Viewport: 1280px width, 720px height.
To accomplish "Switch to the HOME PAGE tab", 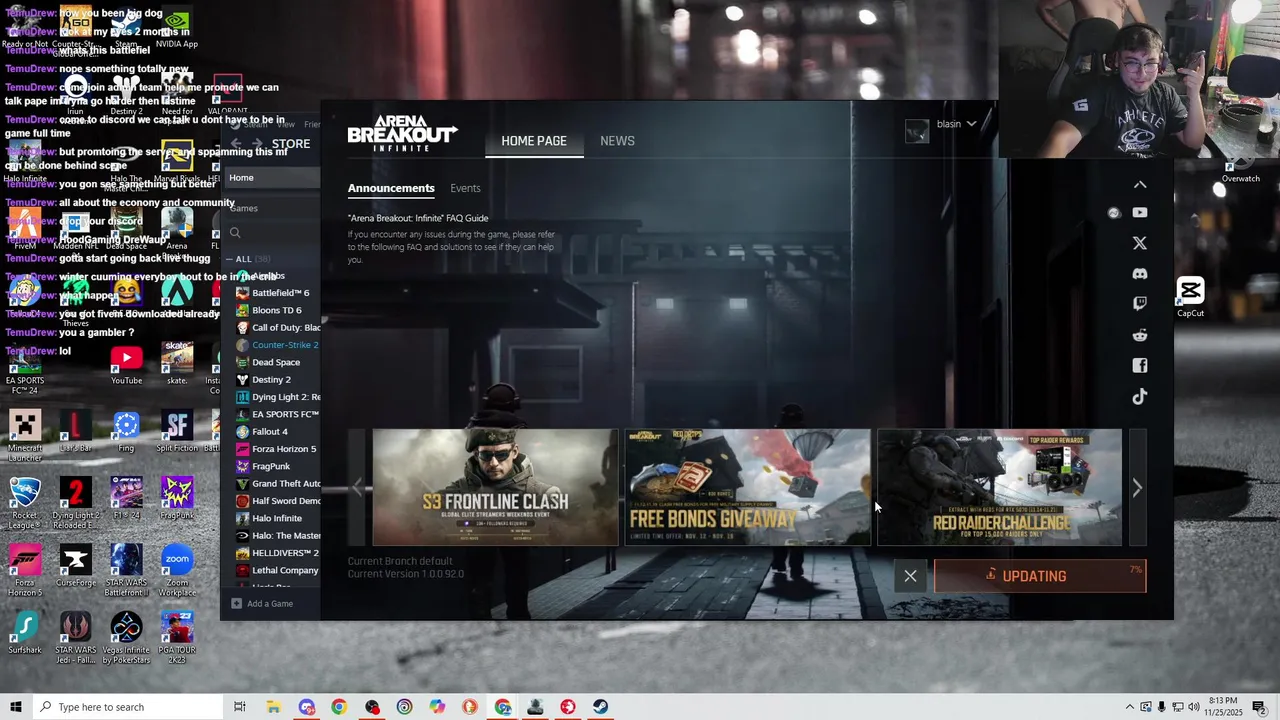I will pos(534,141).
